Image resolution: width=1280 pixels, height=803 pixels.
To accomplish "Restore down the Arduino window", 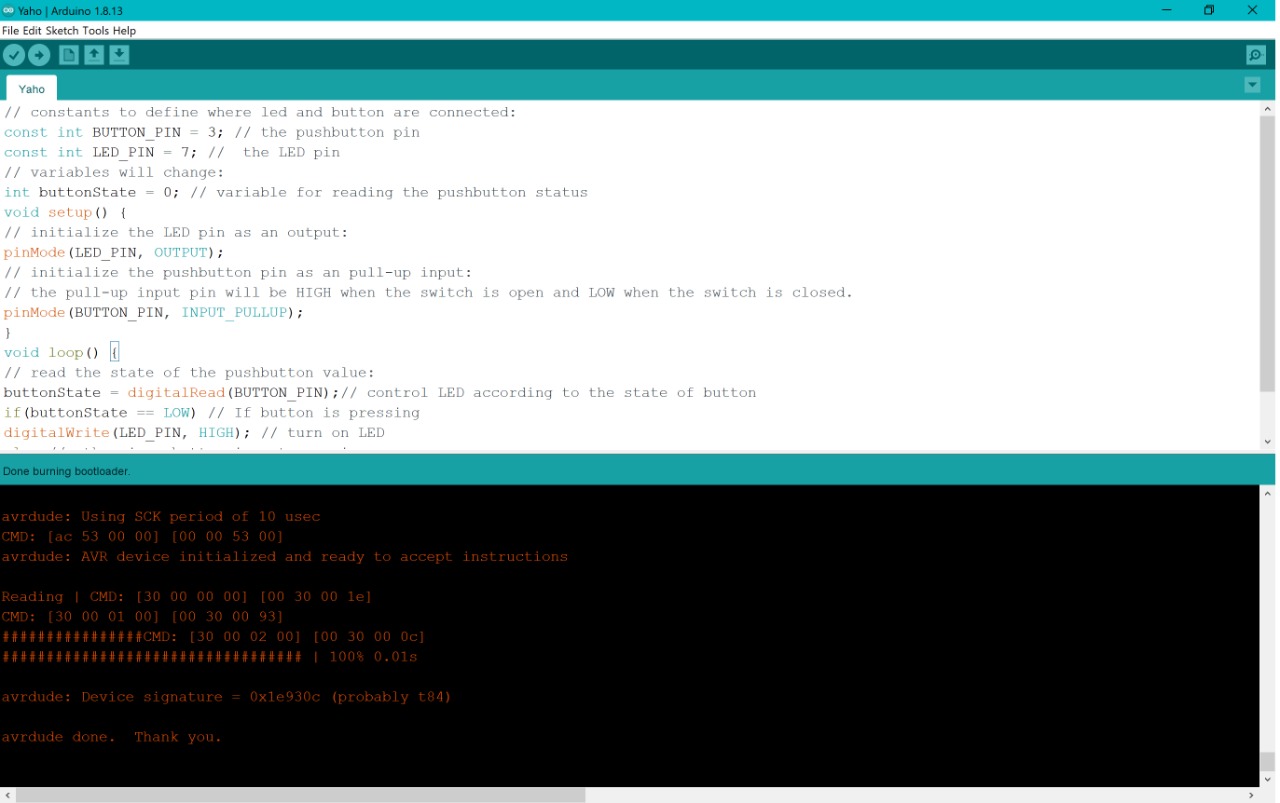I will pos(1209,10).
